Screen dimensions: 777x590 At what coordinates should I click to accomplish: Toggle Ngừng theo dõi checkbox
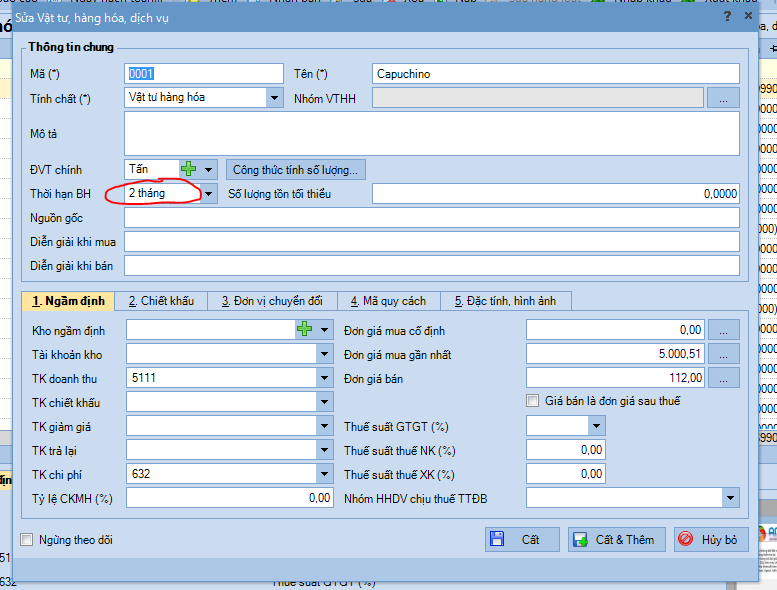click(27, 539)
